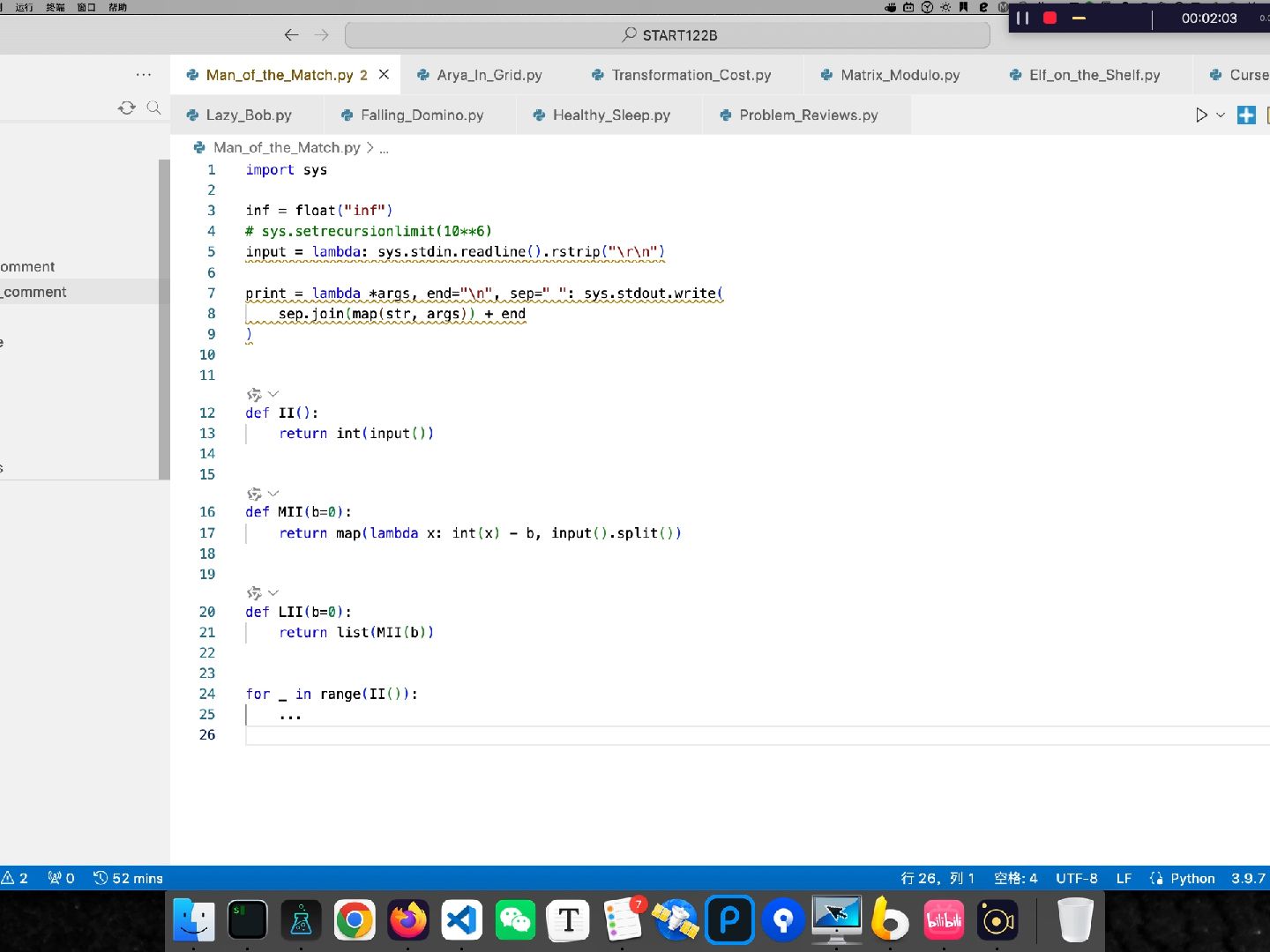Screen dimensions: 1270x952
Task: Open the run options dropdown arrow
Action: [x=1221, y=115]
